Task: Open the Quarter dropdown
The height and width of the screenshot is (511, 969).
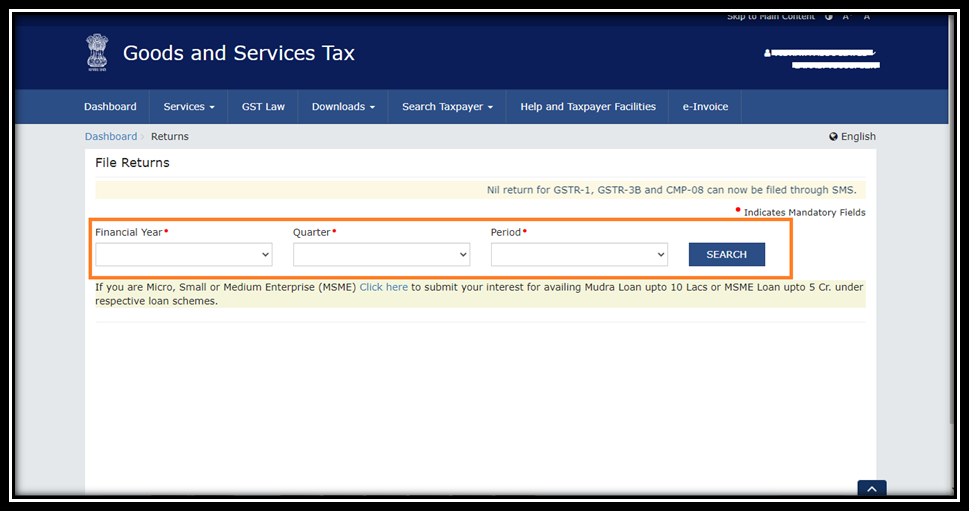Action: point(381,255)
